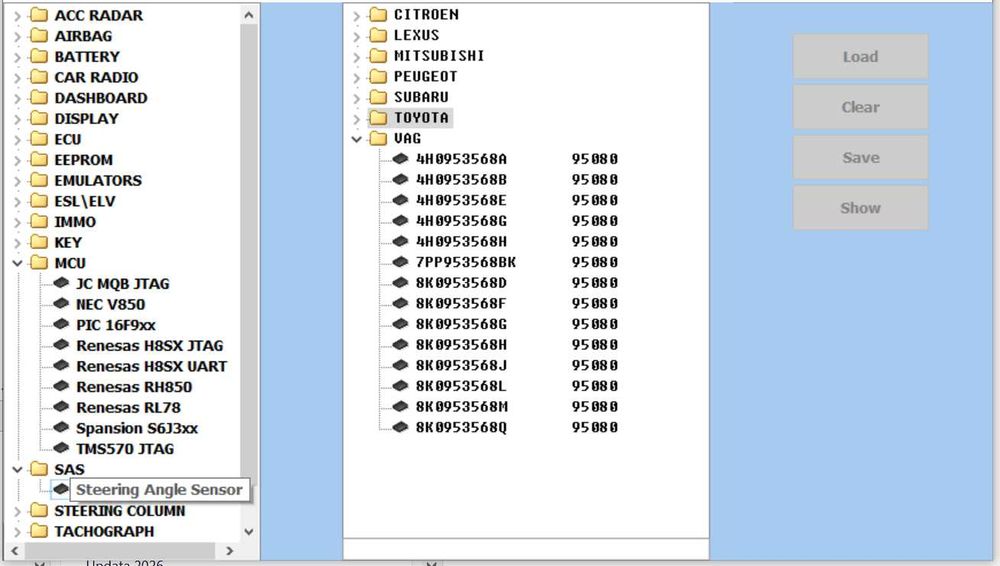
Task: Collapse the MCU folder
Action: click(x=17, y=263)
